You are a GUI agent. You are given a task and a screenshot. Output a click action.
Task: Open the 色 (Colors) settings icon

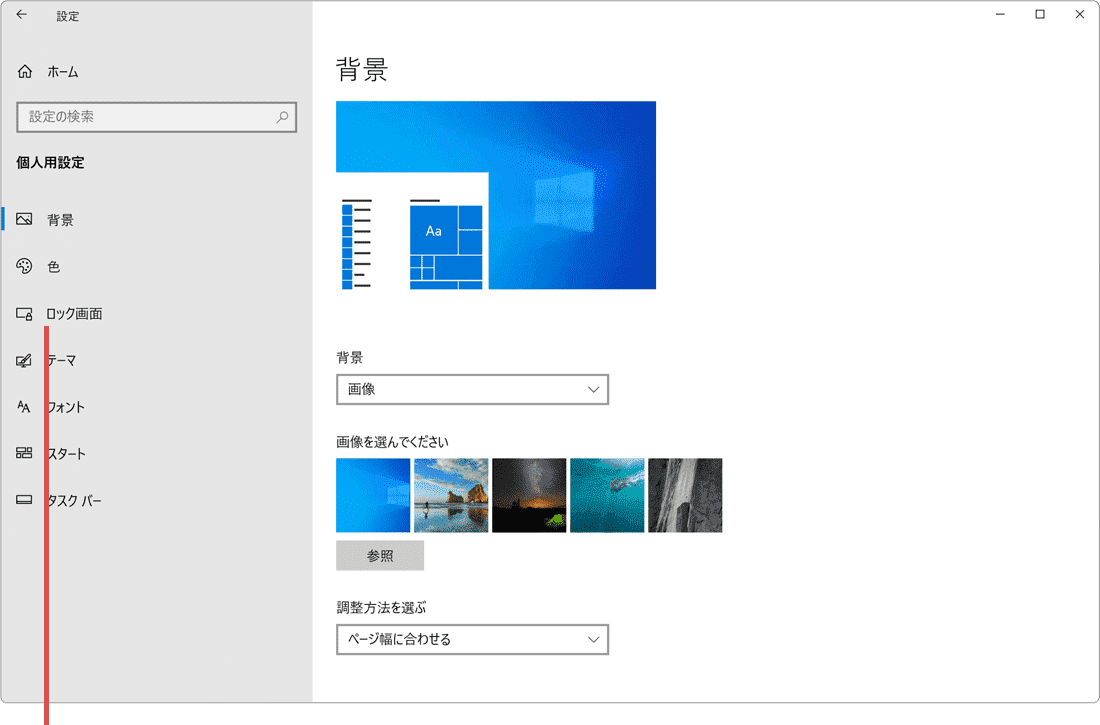pyautogui.click(x=24, y=266)
